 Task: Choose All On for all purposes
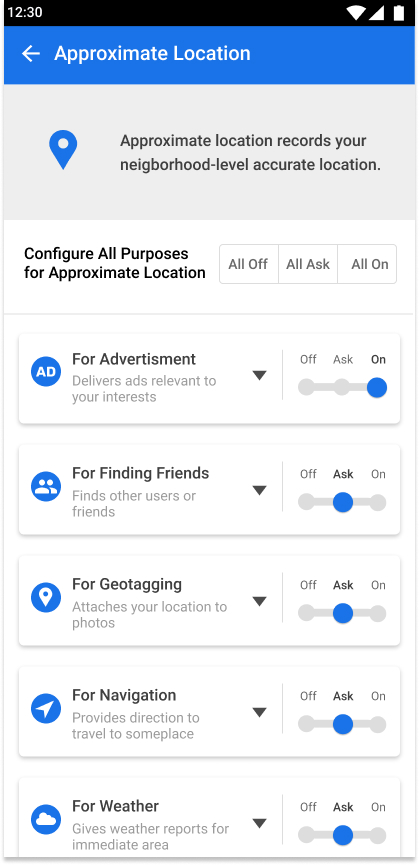click(x=367, y=264)
